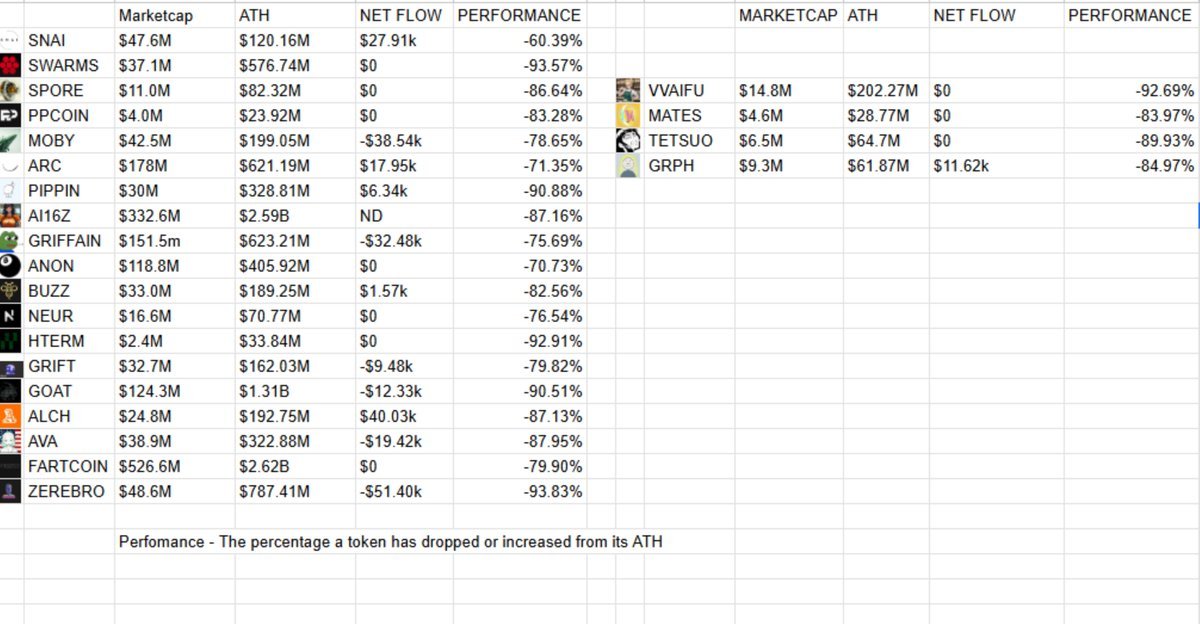
Task: Select the left PERFORMANCE header cell
Action: 520,16
